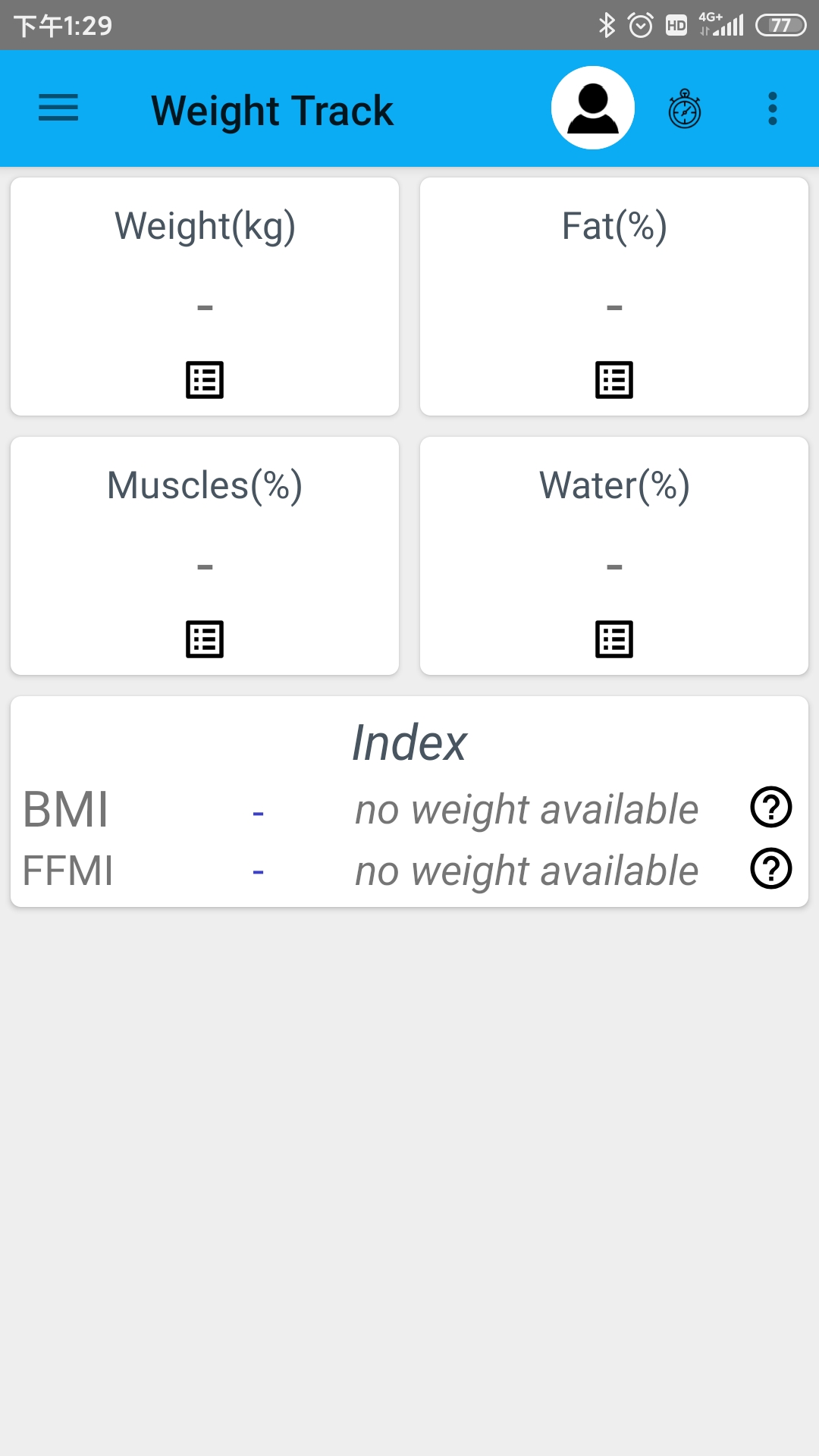
Task: Tap BMI 'no weight available' message
Action: (527, 810)
